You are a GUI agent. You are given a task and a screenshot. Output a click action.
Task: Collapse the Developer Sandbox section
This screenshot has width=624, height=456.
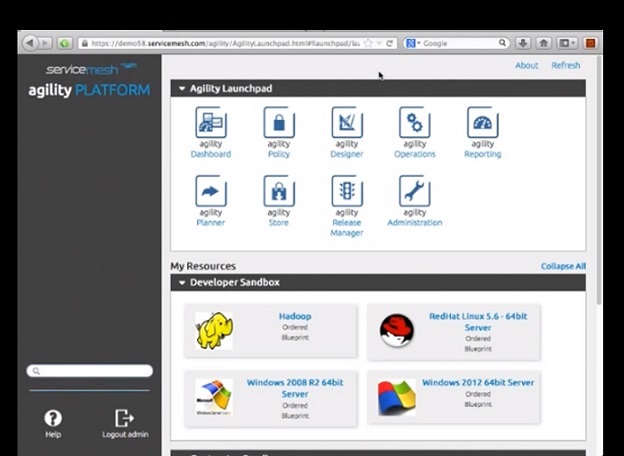pyautogui.click(x=182, y=283)
